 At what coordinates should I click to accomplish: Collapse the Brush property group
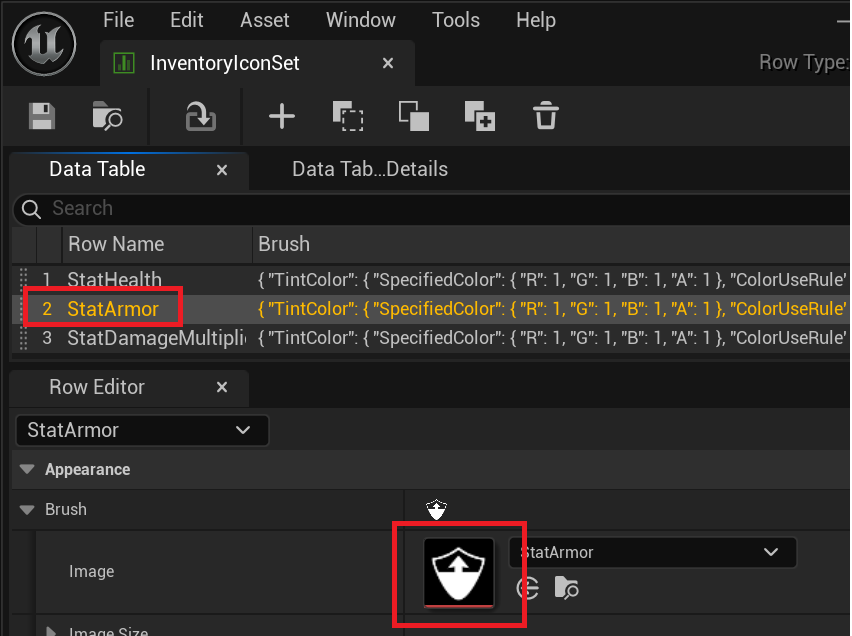(x=26, y=509)
